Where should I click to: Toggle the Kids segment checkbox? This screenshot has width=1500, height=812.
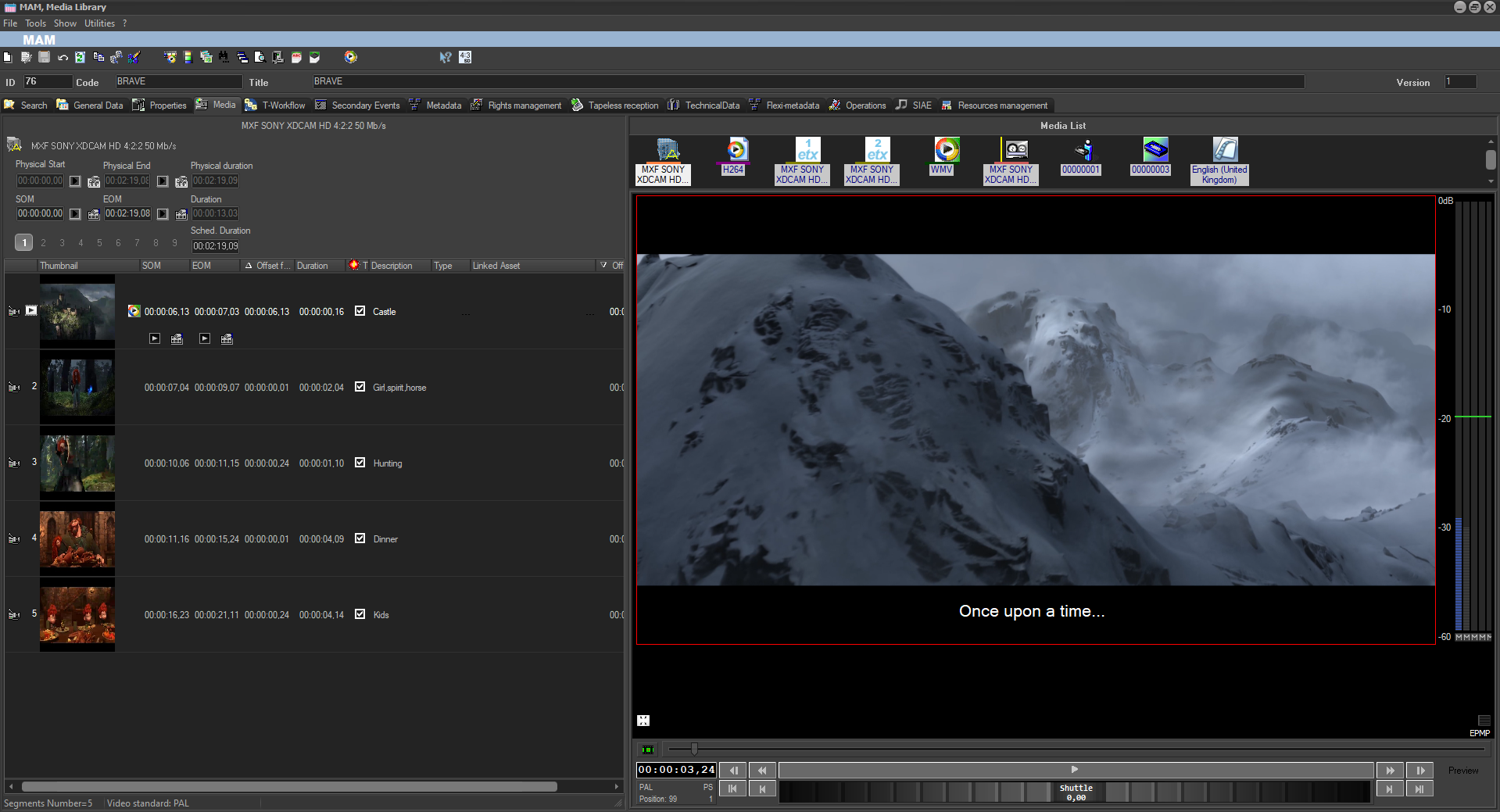(360, 614)
